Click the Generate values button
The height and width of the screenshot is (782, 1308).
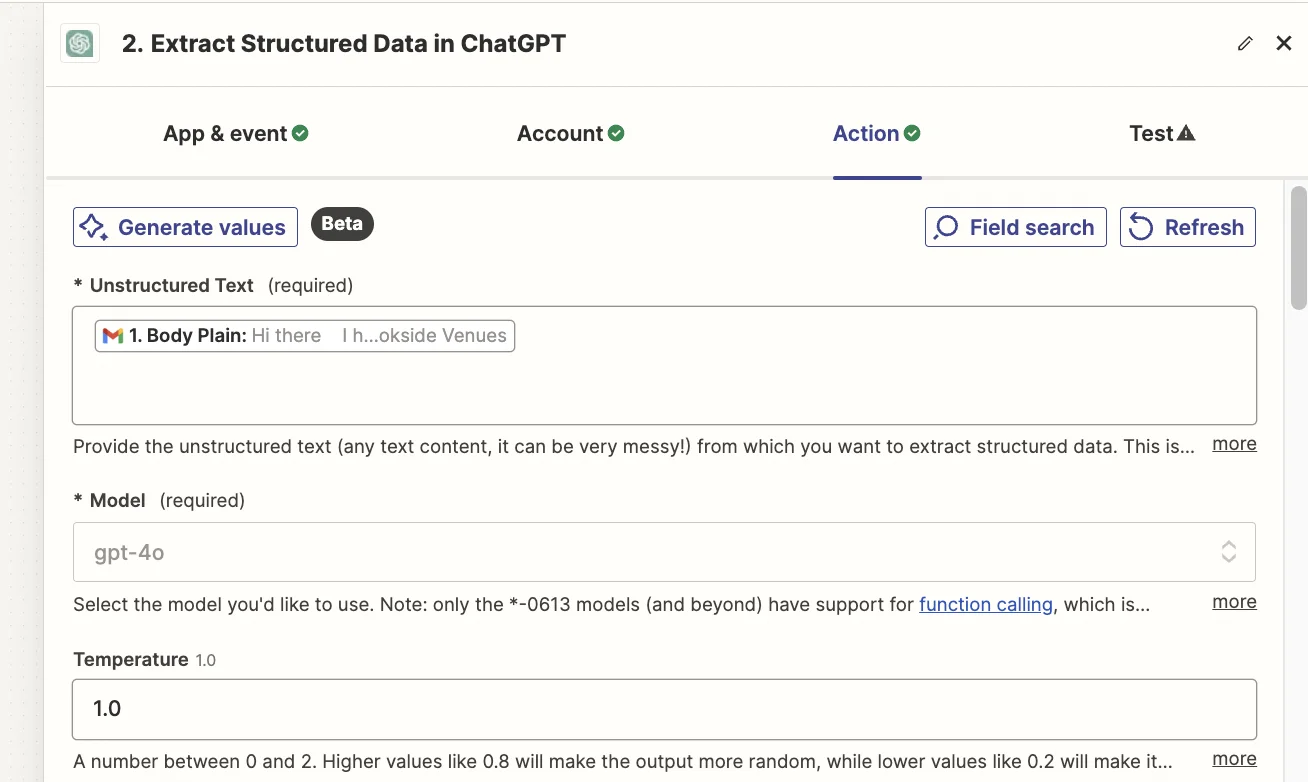pos(185,227)
